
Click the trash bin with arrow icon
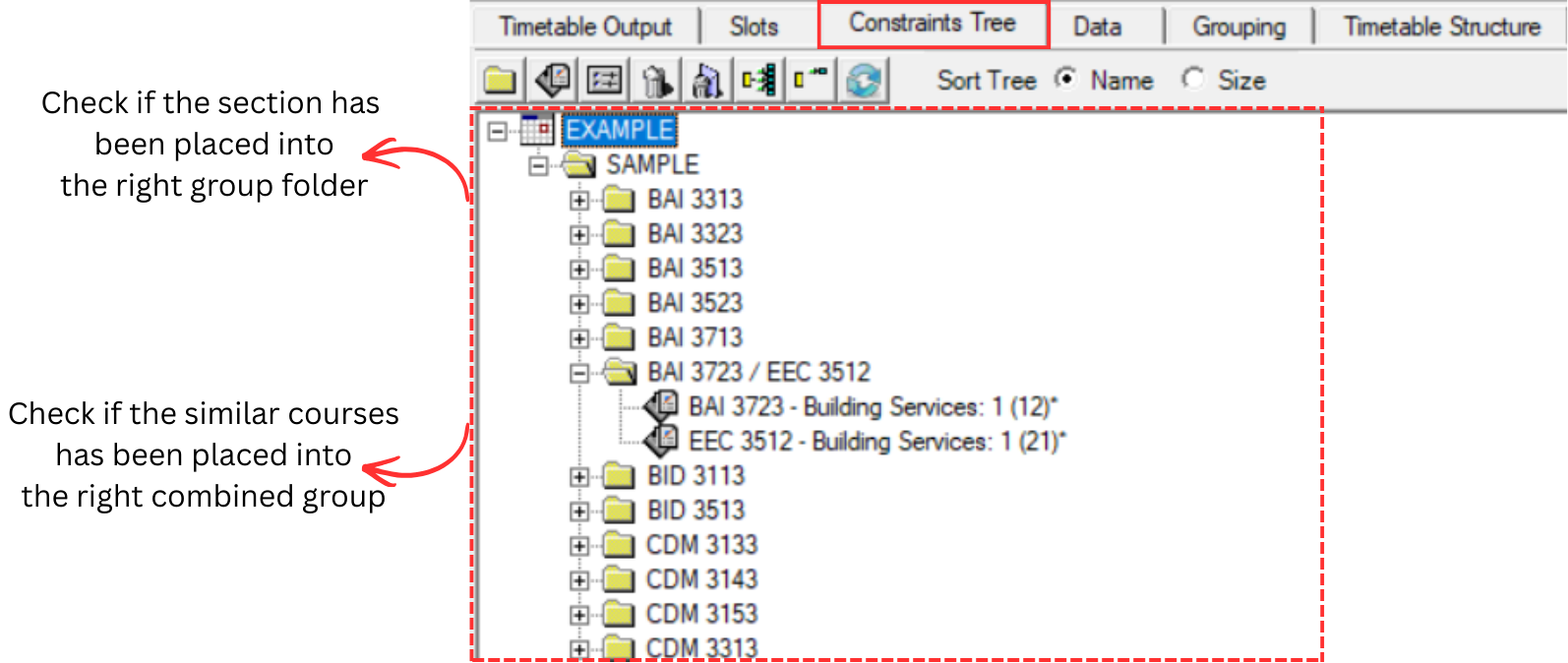(655, 80)
